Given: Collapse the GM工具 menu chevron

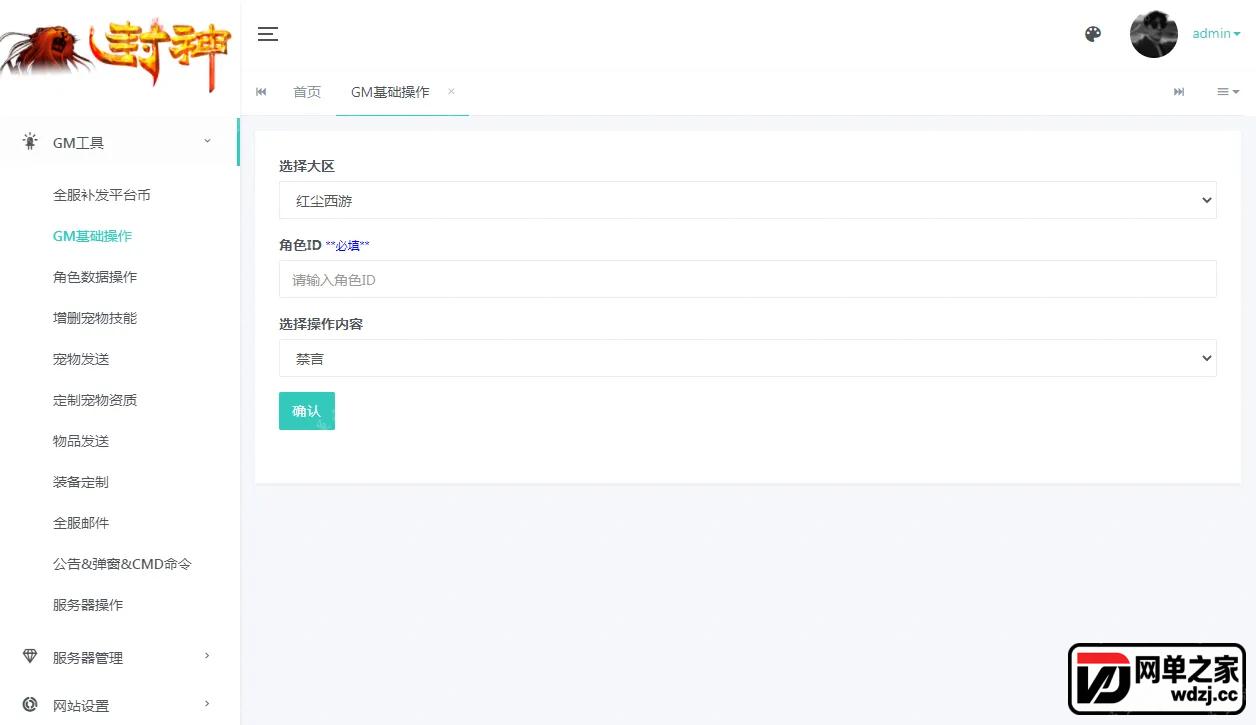Looking at the screenshot, I should coord(207,142).
